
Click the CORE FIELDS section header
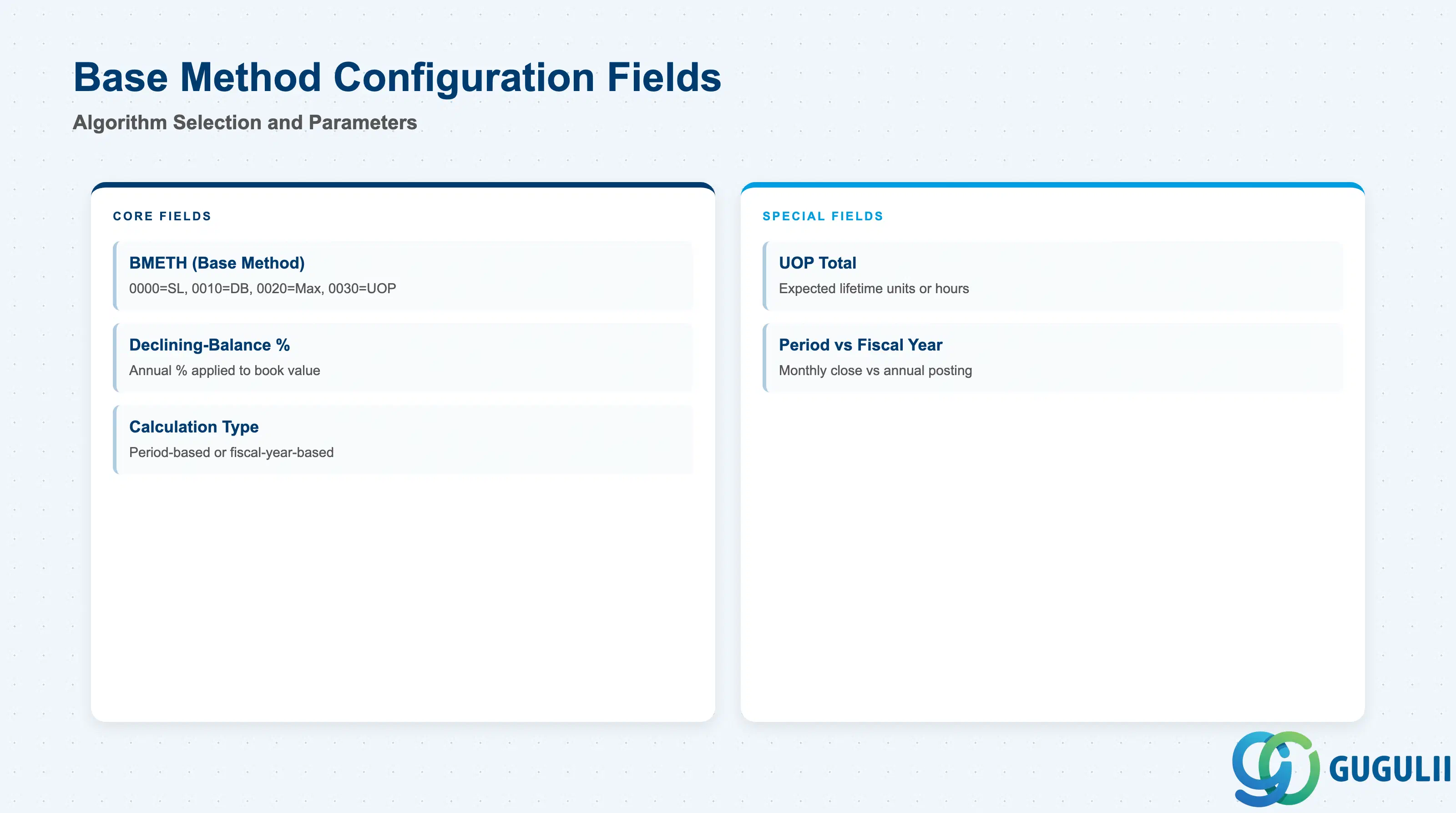pos(162,216)
